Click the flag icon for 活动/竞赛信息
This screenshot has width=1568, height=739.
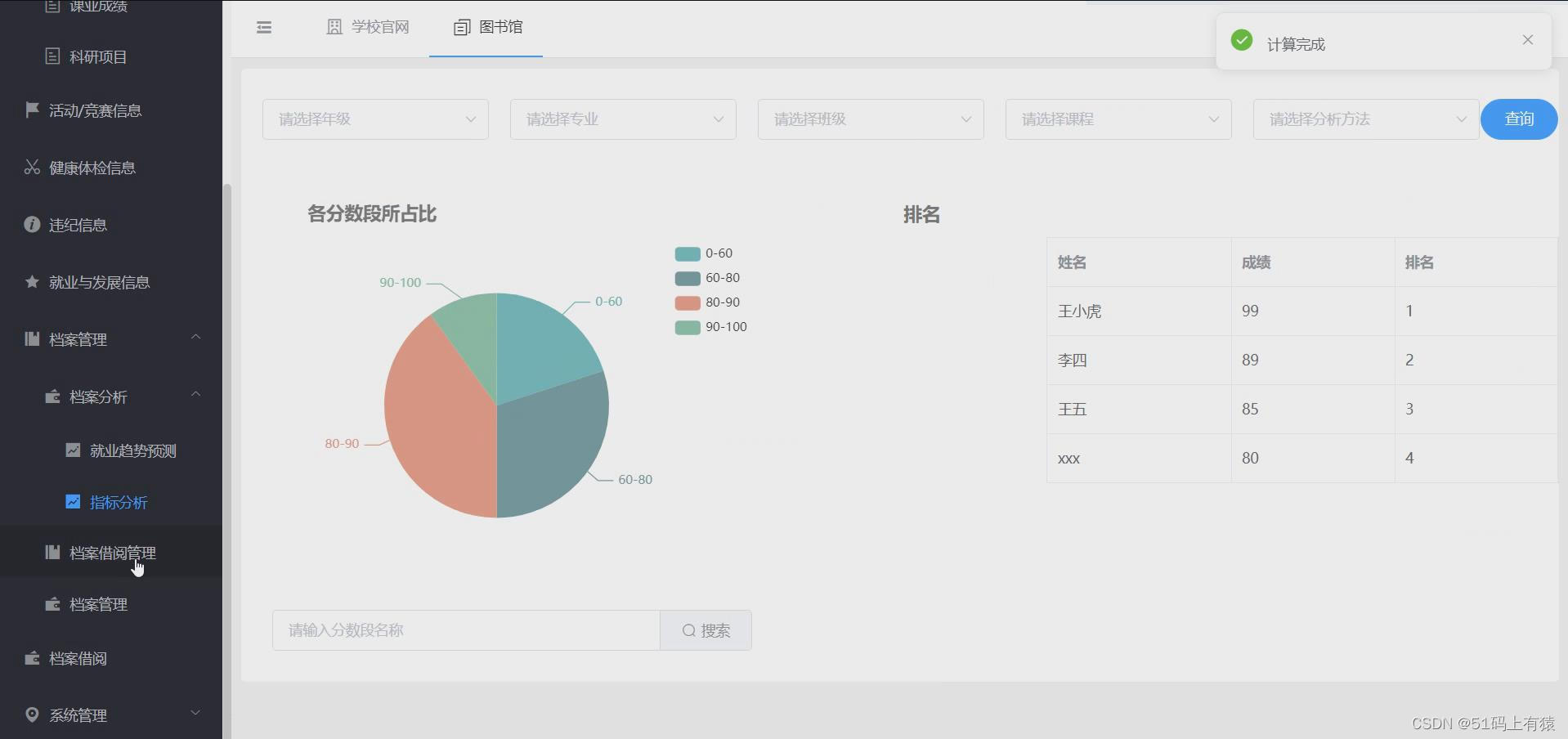click(x=32, y=110)
